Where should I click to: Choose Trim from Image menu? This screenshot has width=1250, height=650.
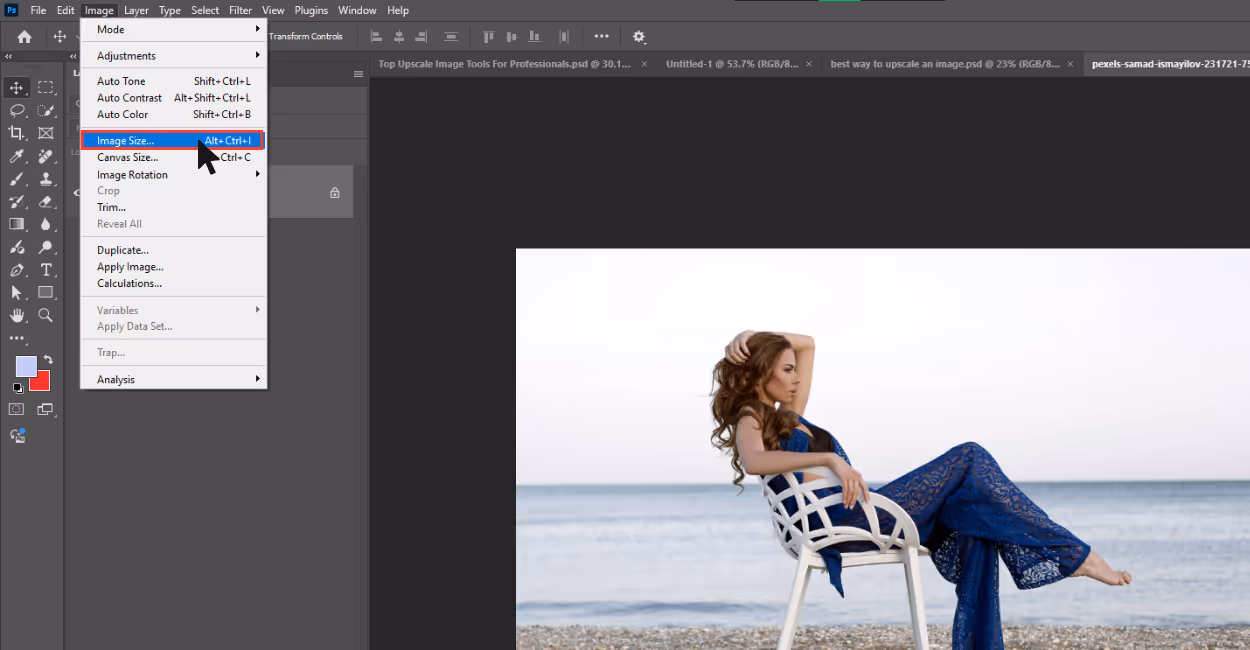pos(173,207)
